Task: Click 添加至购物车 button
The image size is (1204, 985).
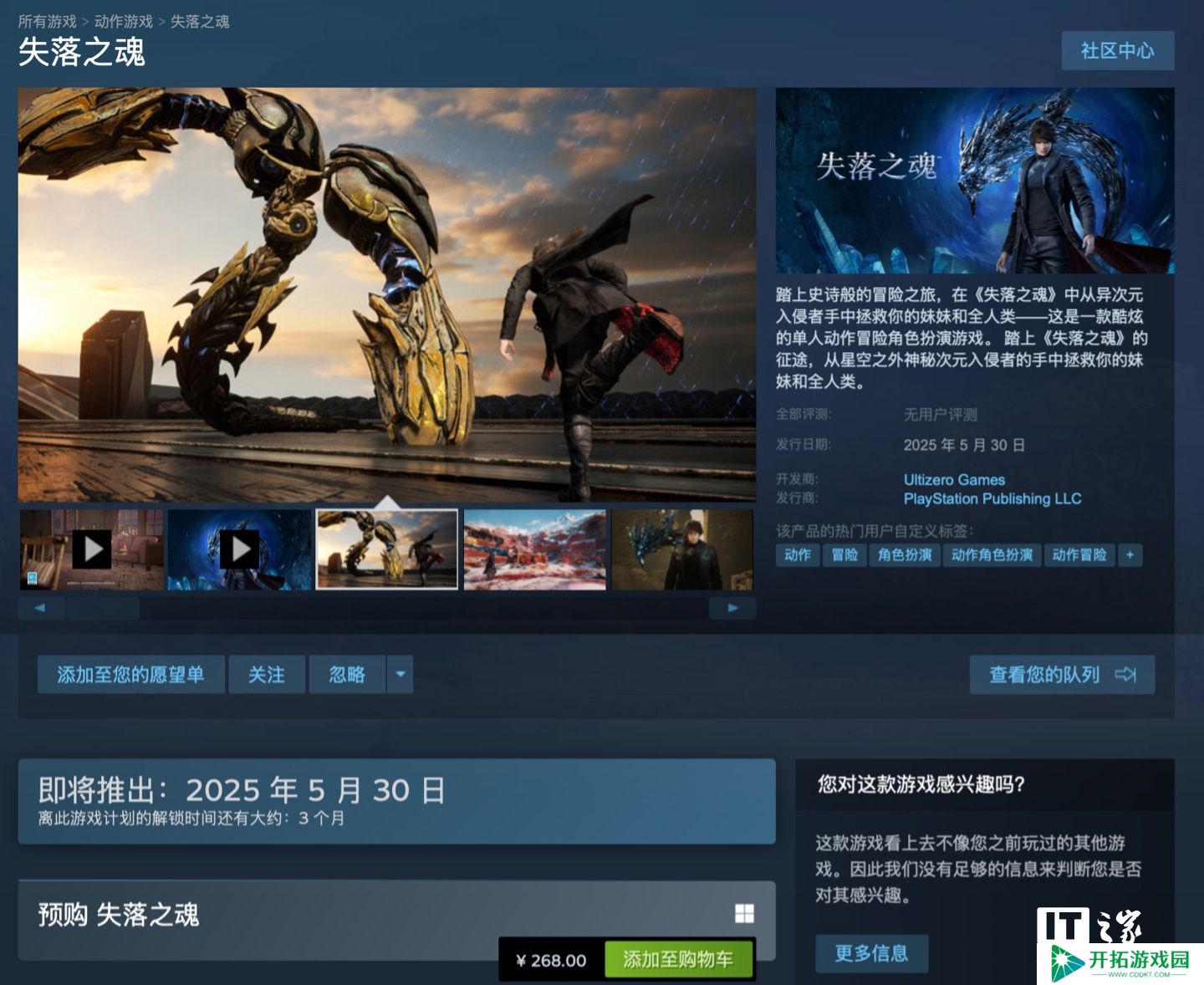Action: click(x=678, y=960)
